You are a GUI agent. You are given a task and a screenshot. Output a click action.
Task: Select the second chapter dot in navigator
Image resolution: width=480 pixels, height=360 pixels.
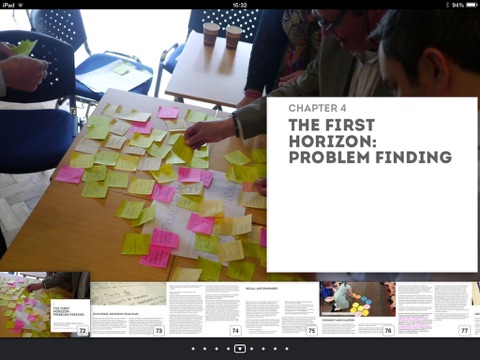(205, 349)
